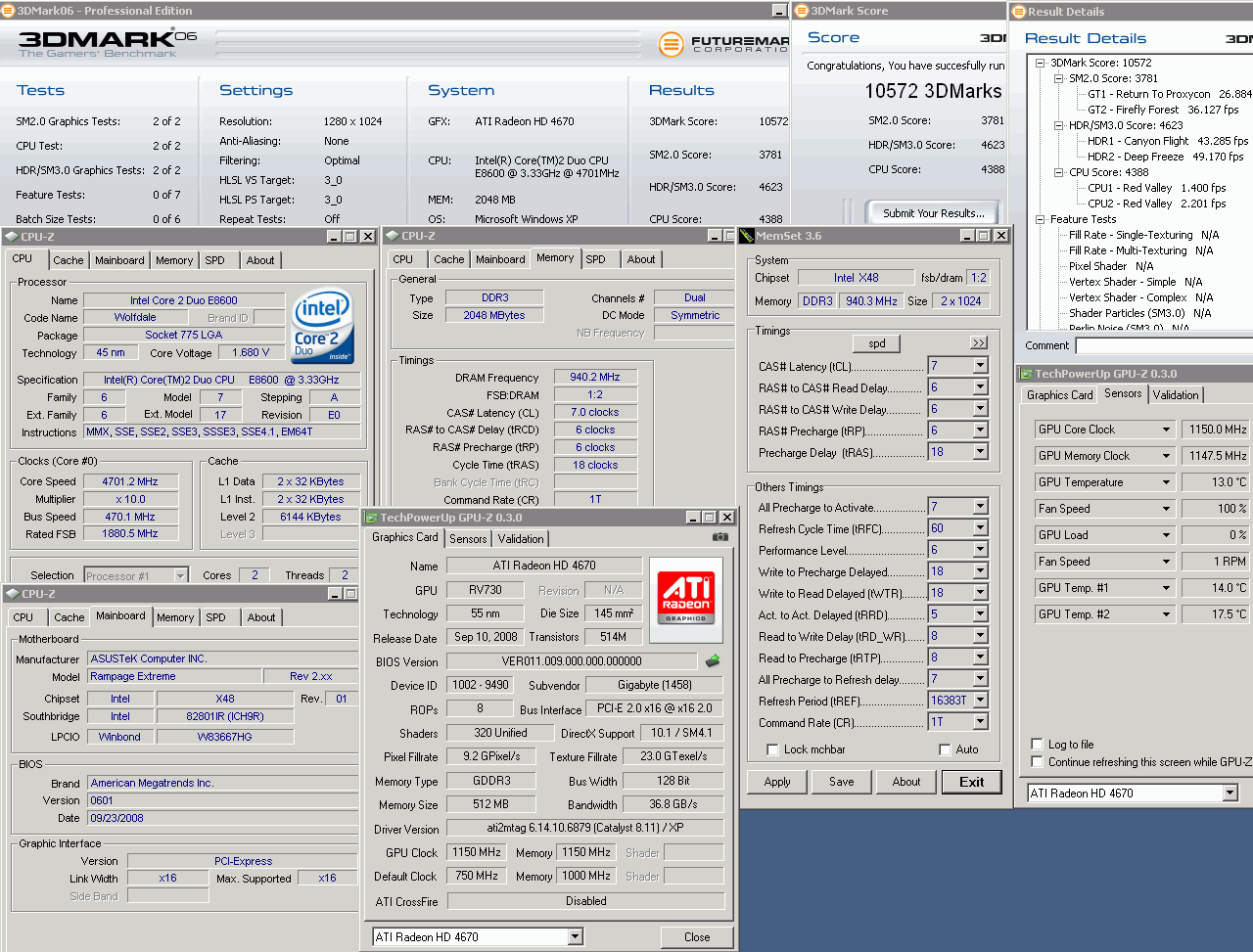1253x952 pixels.
Task: Open Command Rate (CR) dropdown in MemSet
Action: point(980,722)
